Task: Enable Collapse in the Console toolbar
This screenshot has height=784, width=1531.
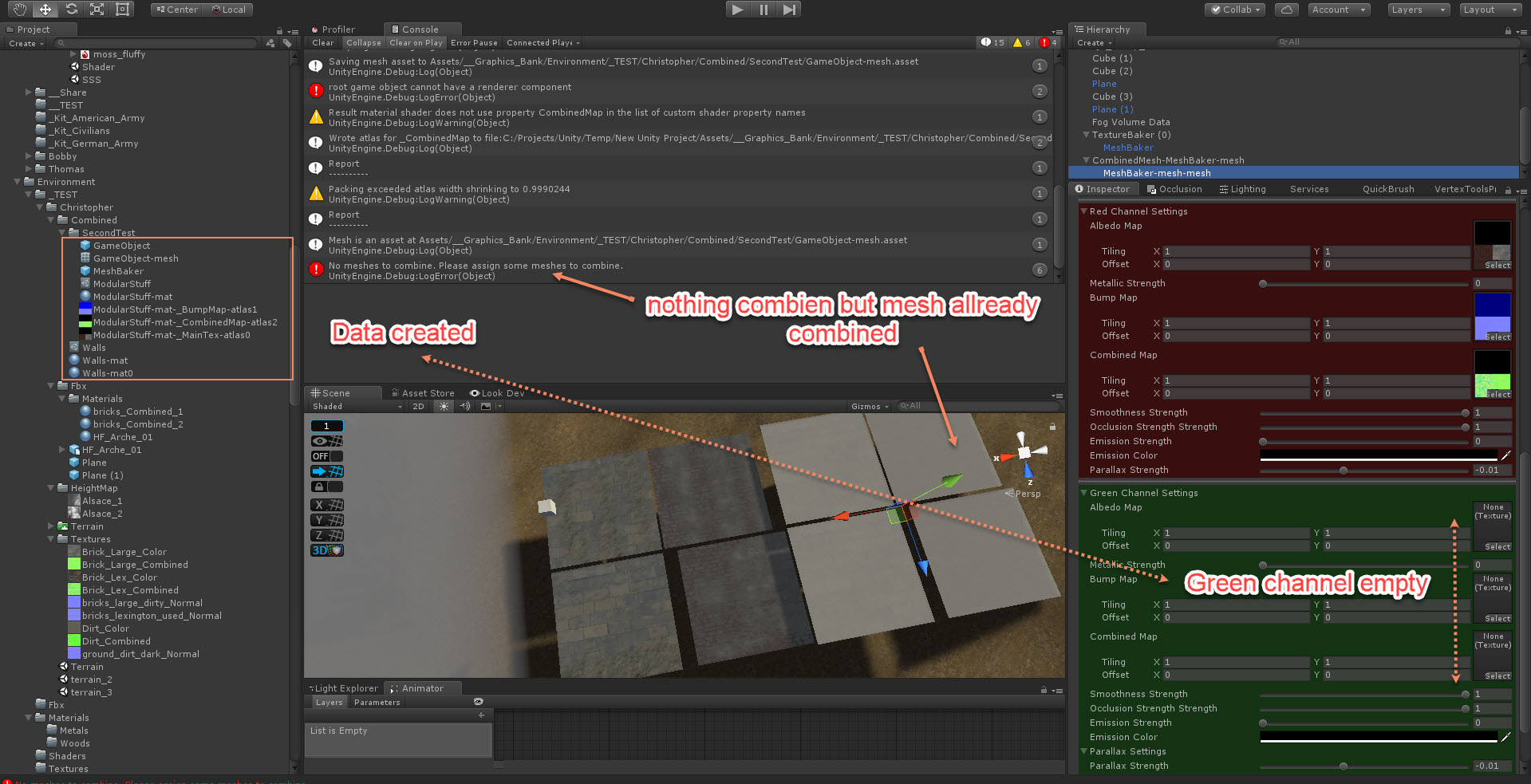Action: coord(364,42)
